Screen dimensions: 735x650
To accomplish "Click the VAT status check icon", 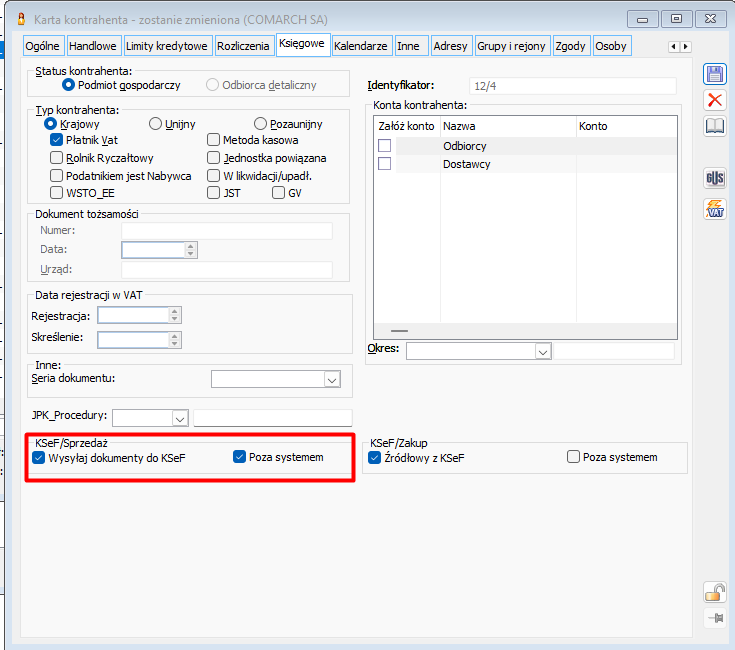I will pyautogui.click(x=714, y=208).
